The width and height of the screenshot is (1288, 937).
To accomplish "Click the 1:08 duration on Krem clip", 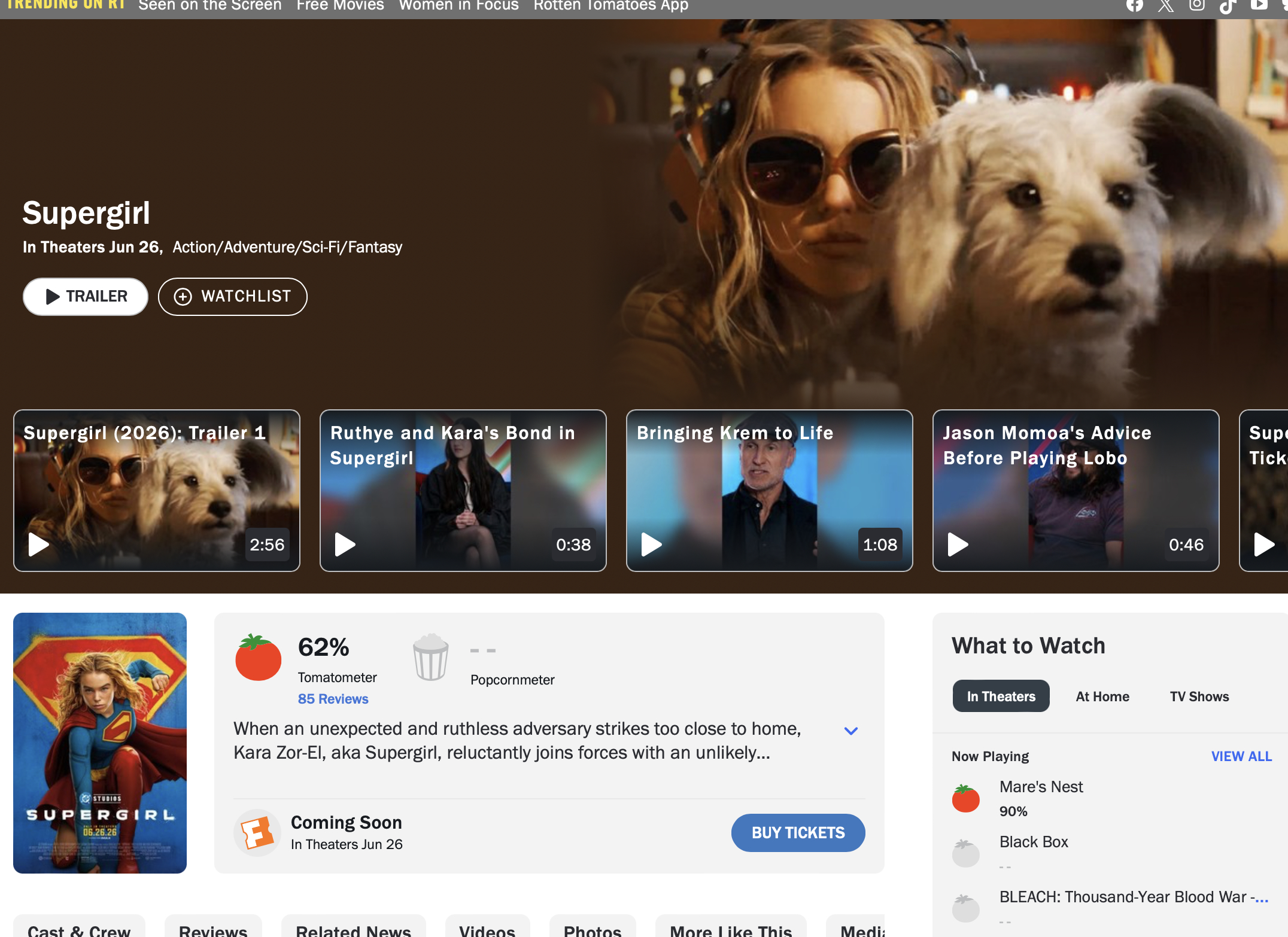I will pyautogui.click(x=880, y=544).
